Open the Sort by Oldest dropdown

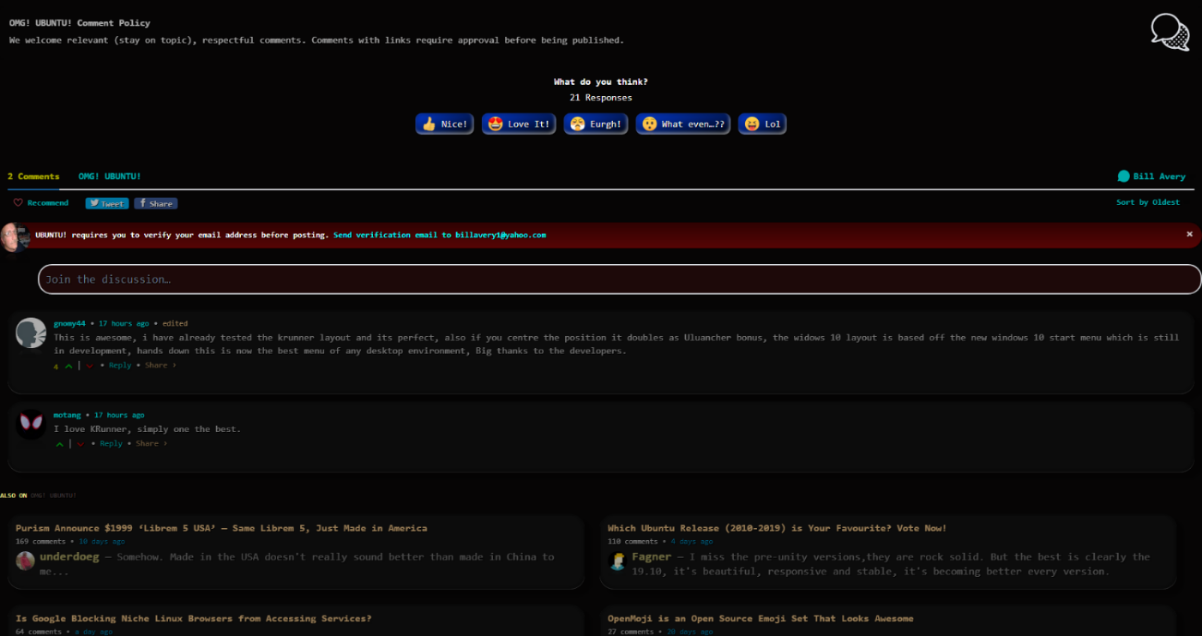pyautogui.click(x=1146, y=202)
